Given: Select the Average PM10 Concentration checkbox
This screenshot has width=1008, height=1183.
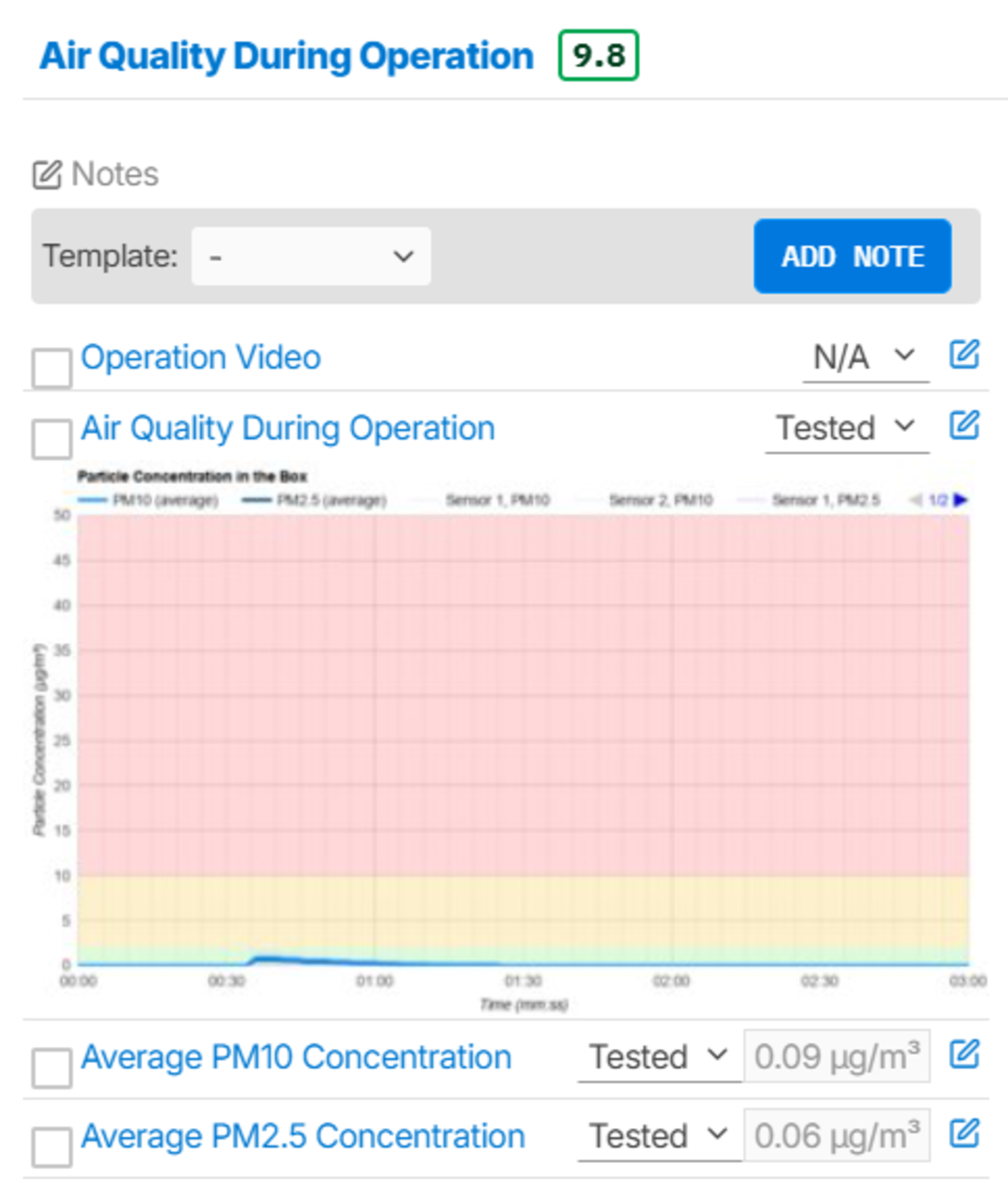Looking at the screenshot, I should click(x=52, y=1068).
